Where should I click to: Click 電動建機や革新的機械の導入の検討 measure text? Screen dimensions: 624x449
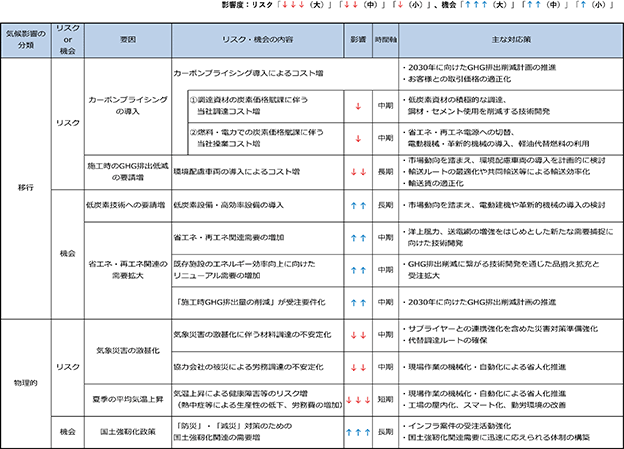(x=542, y=205)
